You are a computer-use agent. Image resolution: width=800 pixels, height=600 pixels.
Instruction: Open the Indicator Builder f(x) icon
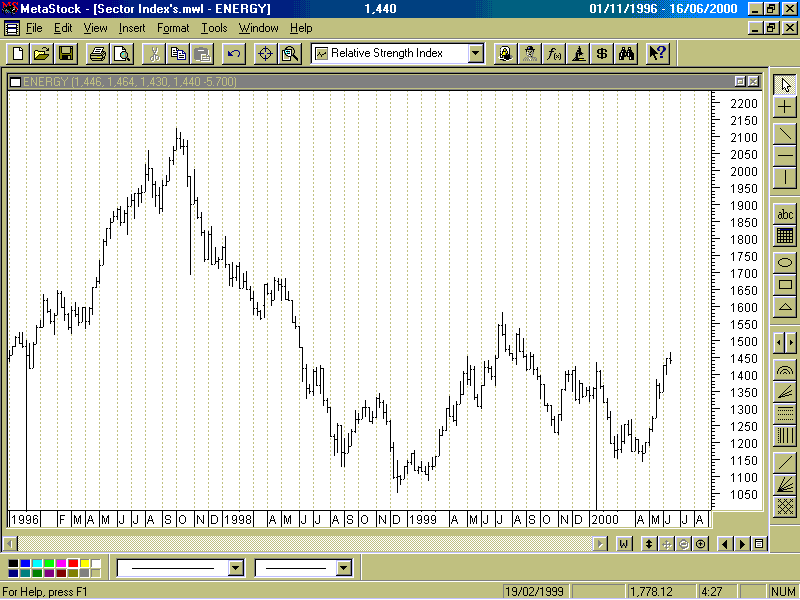[554, 54]
